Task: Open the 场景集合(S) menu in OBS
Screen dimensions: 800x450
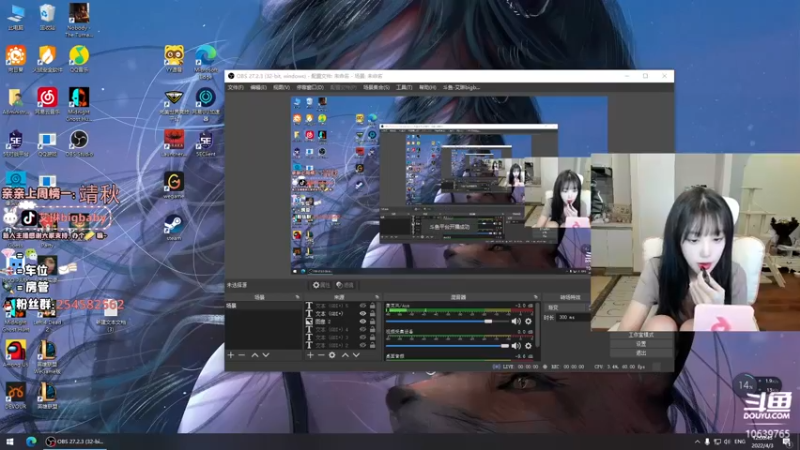Action: point(376,87)
